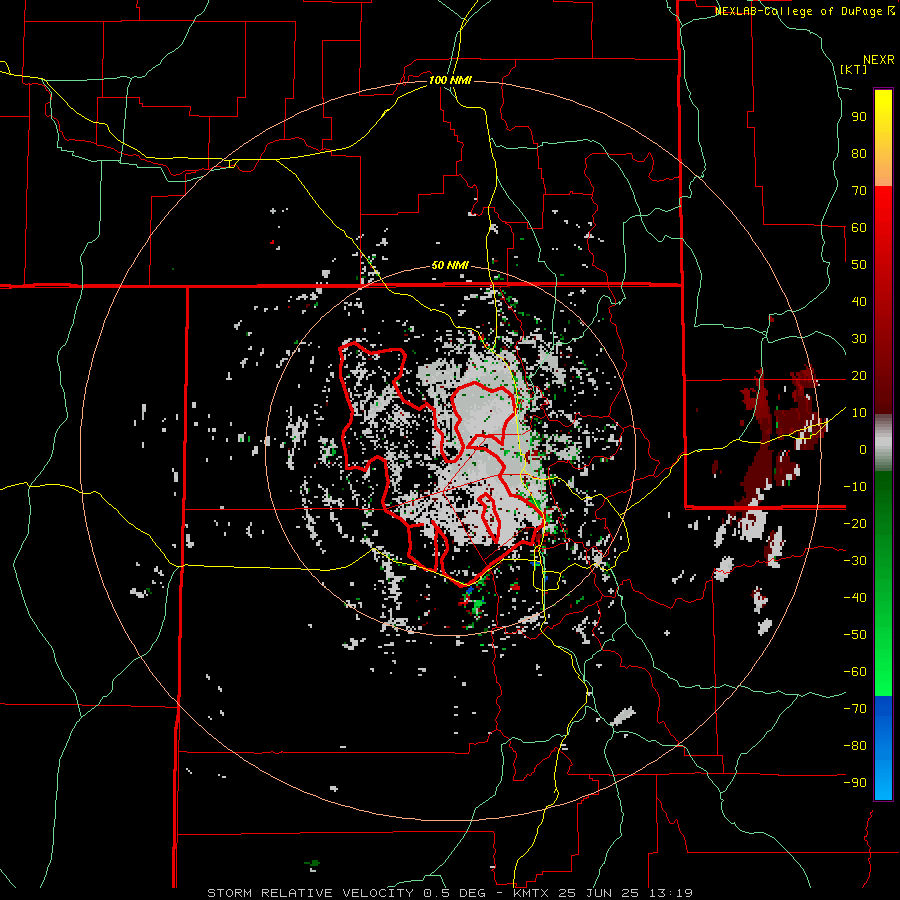Click the -80 scale value

[855, 746]
